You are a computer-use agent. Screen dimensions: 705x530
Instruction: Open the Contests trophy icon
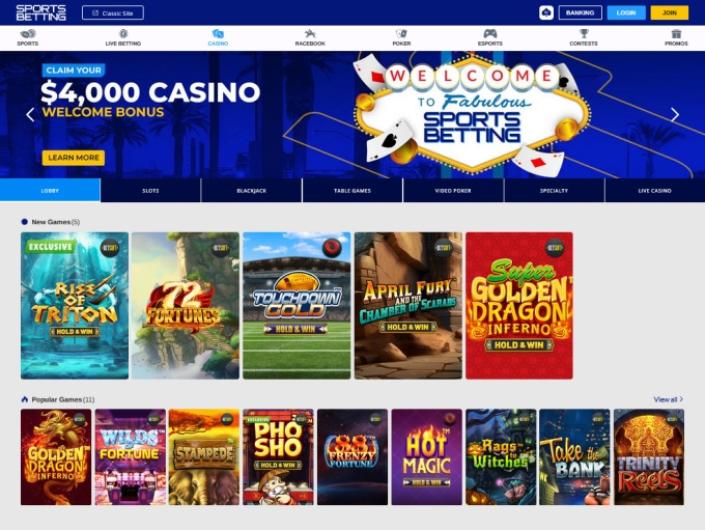[584, 33]
